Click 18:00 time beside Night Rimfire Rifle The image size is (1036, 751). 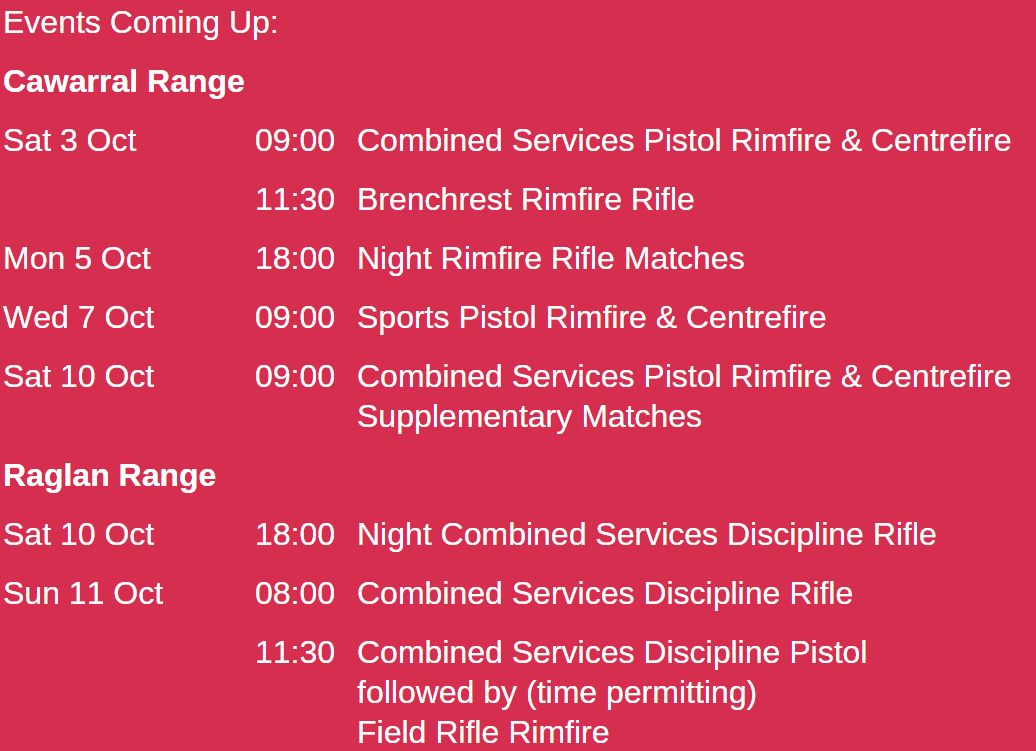(295, 258)
